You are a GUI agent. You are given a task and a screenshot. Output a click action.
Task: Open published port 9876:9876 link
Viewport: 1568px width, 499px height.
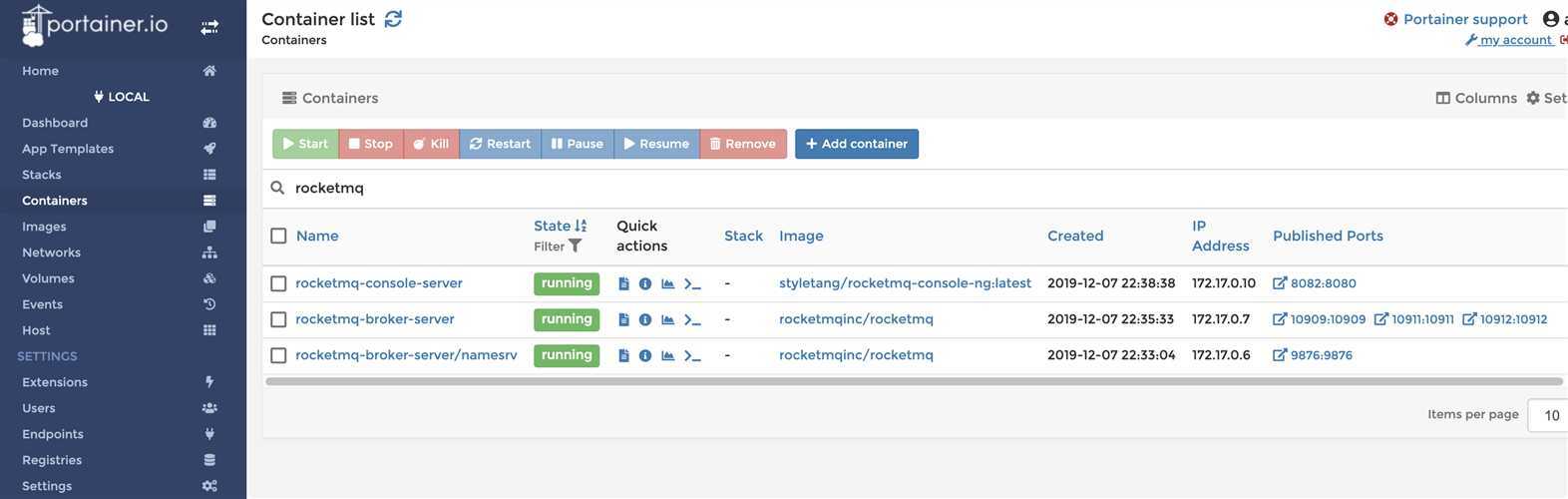coord(1313,355)
